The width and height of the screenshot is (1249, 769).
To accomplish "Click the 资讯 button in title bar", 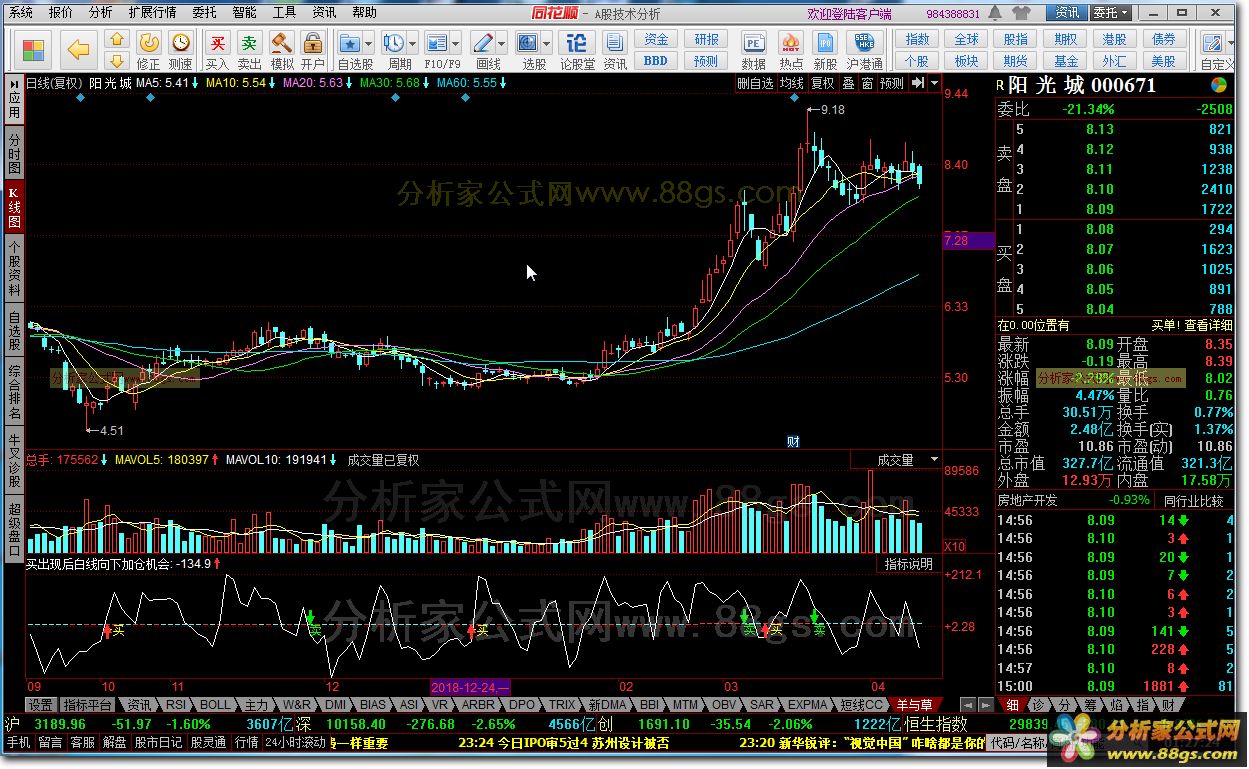I will [1067, 13].
